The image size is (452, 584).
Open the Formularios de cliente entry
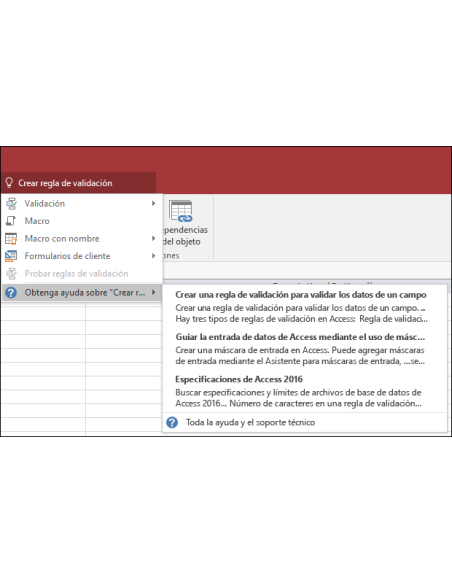tap(82, 256)
